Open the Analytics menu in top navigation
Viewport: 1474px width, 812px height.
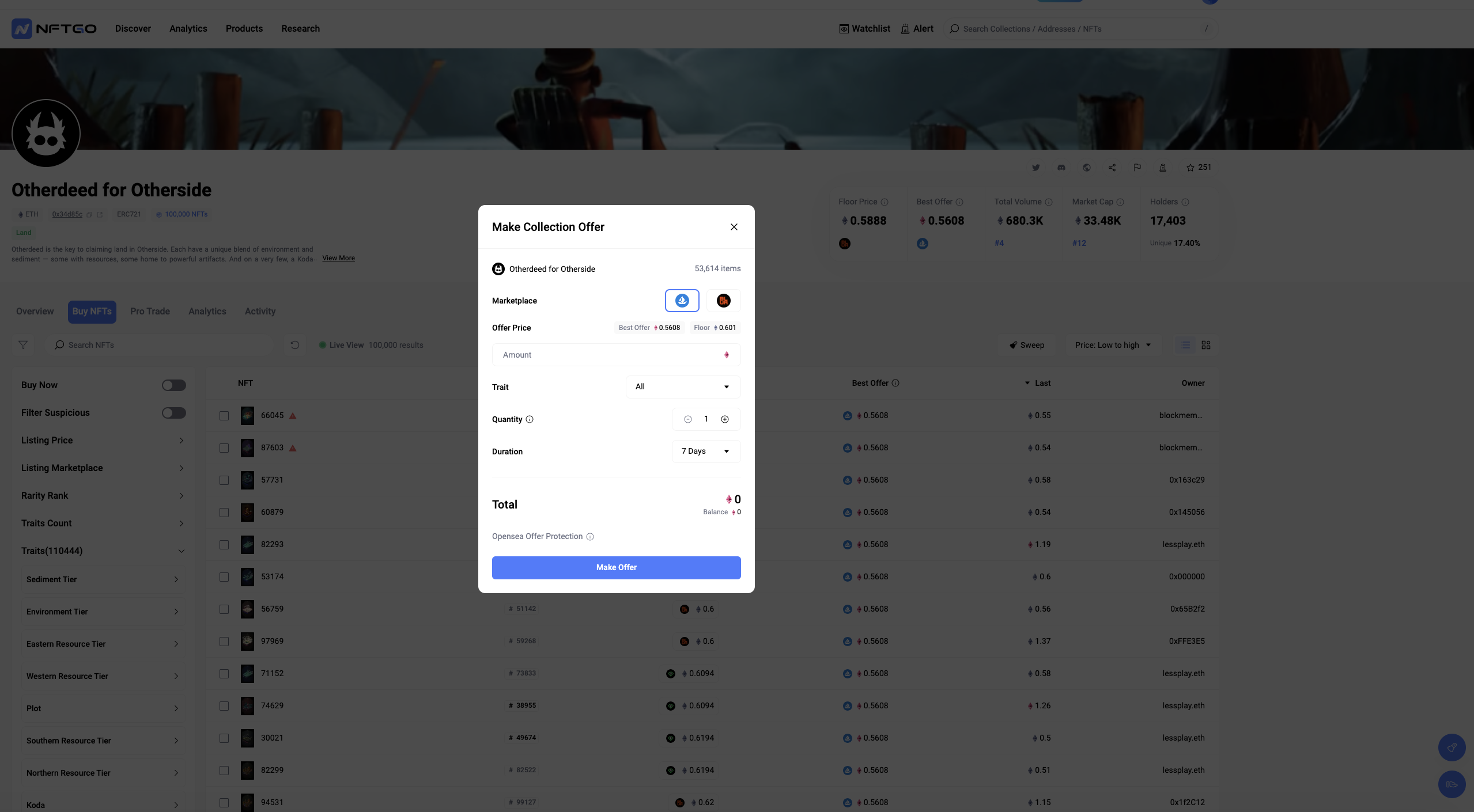[188, 29]
